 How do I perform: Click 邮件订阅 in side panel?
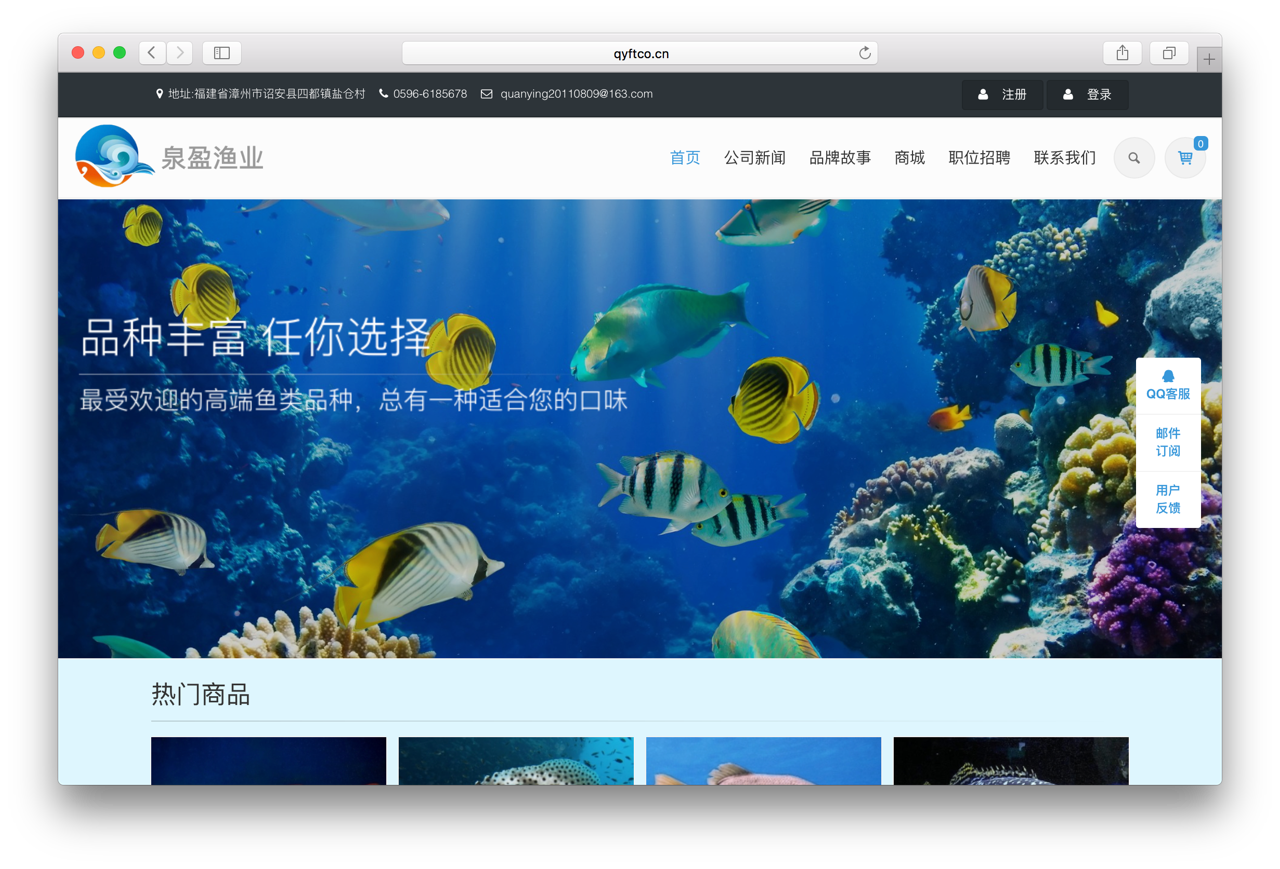[x=1168, y=442]
